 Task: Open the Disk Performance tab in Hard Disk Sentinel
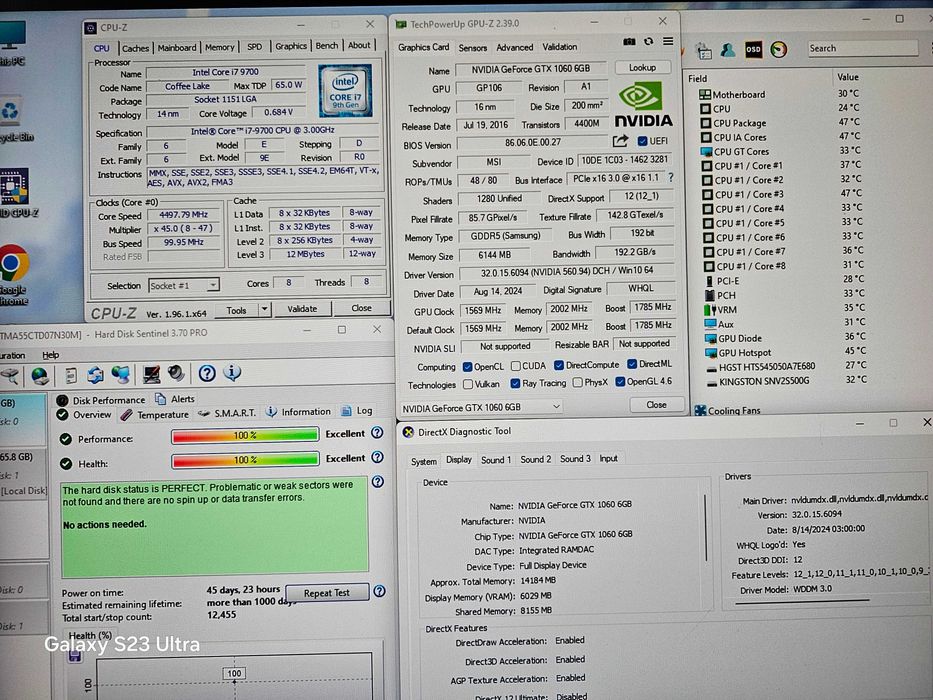pyautogui.click(x=101, y=400)
